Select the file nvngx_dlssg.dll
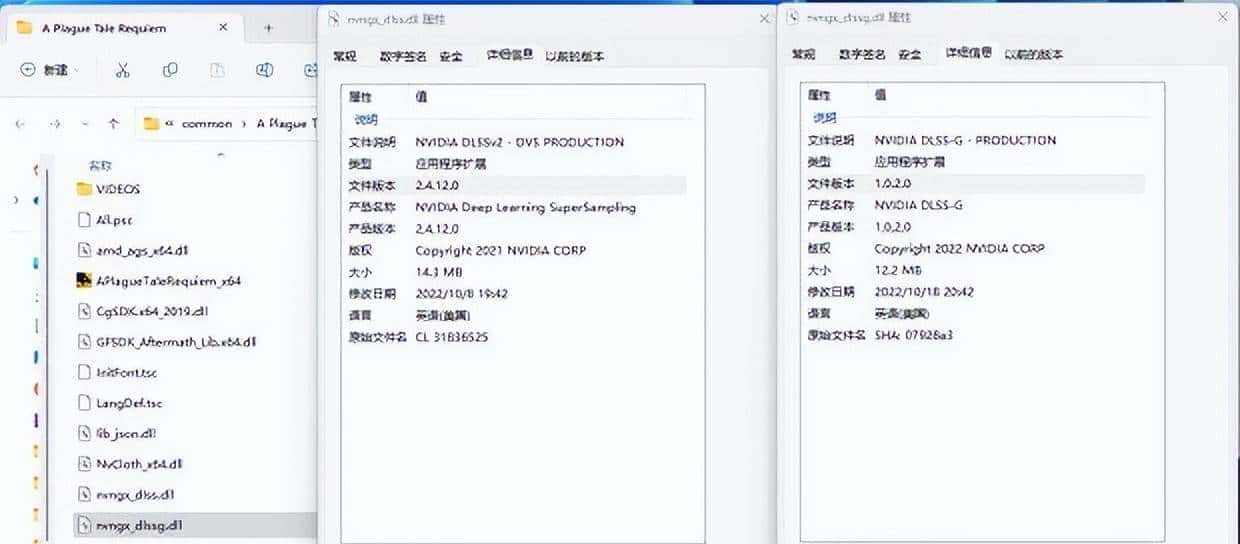 tap(139, 525)
